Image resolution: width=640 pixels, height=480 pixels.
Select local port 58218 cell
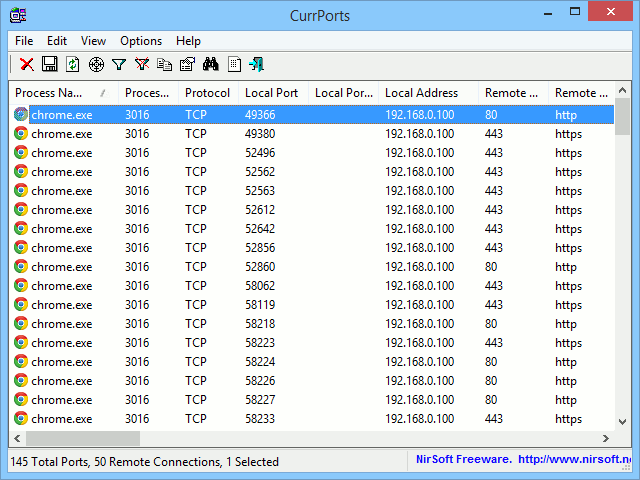point(260,324)
